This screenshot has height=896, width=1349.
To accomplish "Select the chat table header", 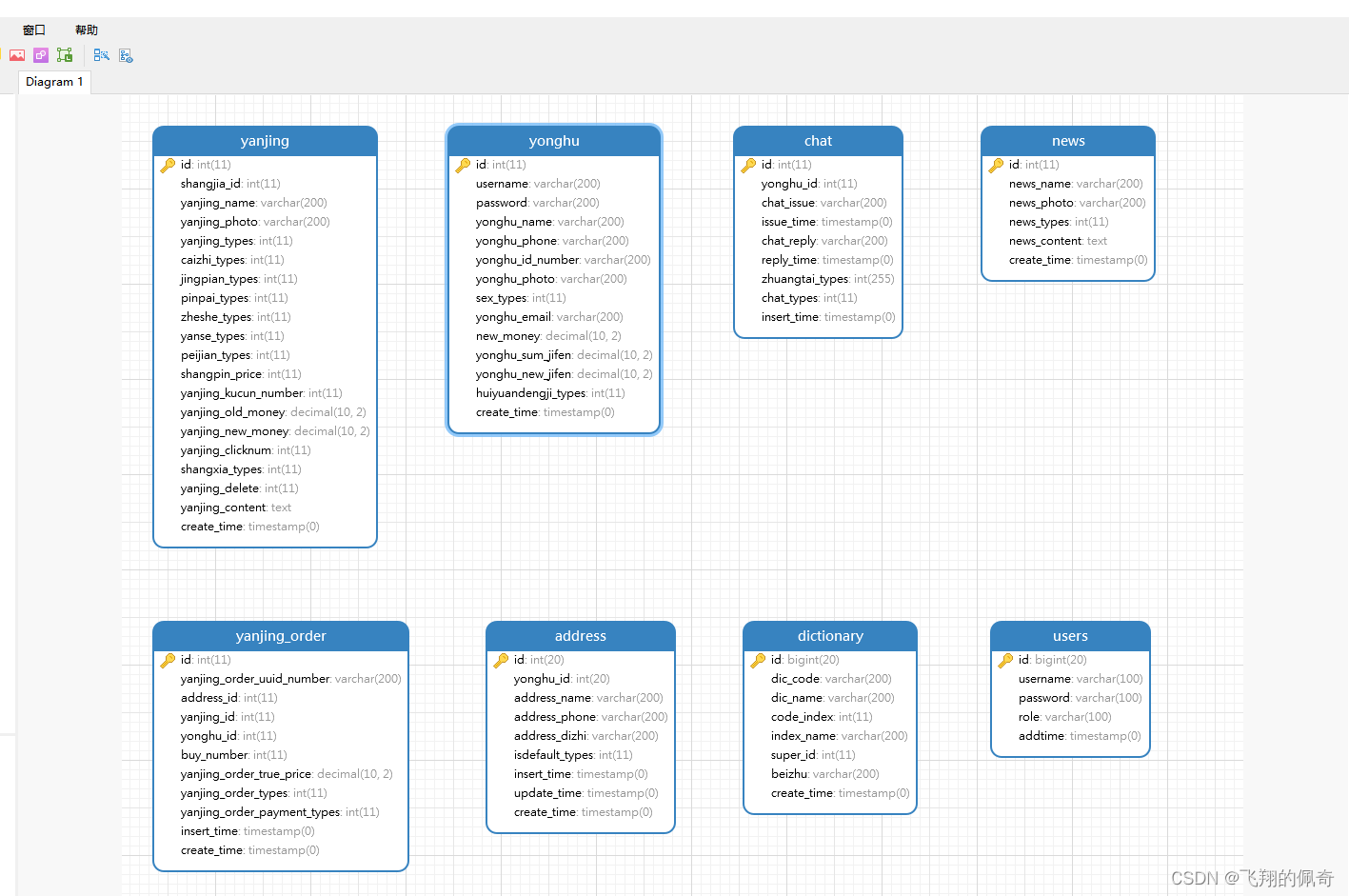I will 818,141.
